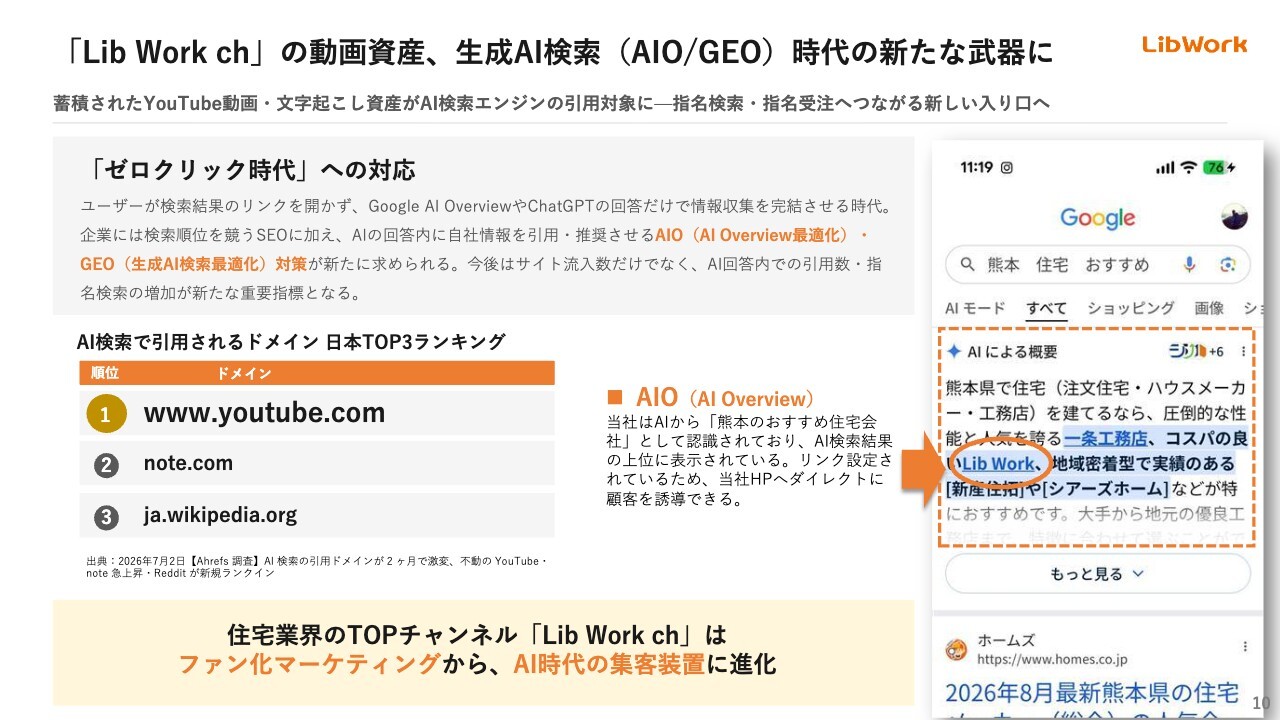Click the https://www.homes.co.jp URL
The image size is (1280, 720).
click(x=1052, y=660)
